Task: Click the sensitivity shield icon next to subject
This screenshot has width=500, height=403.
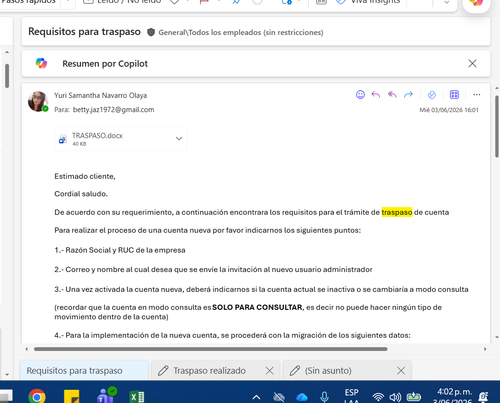Action: [151, 32]
